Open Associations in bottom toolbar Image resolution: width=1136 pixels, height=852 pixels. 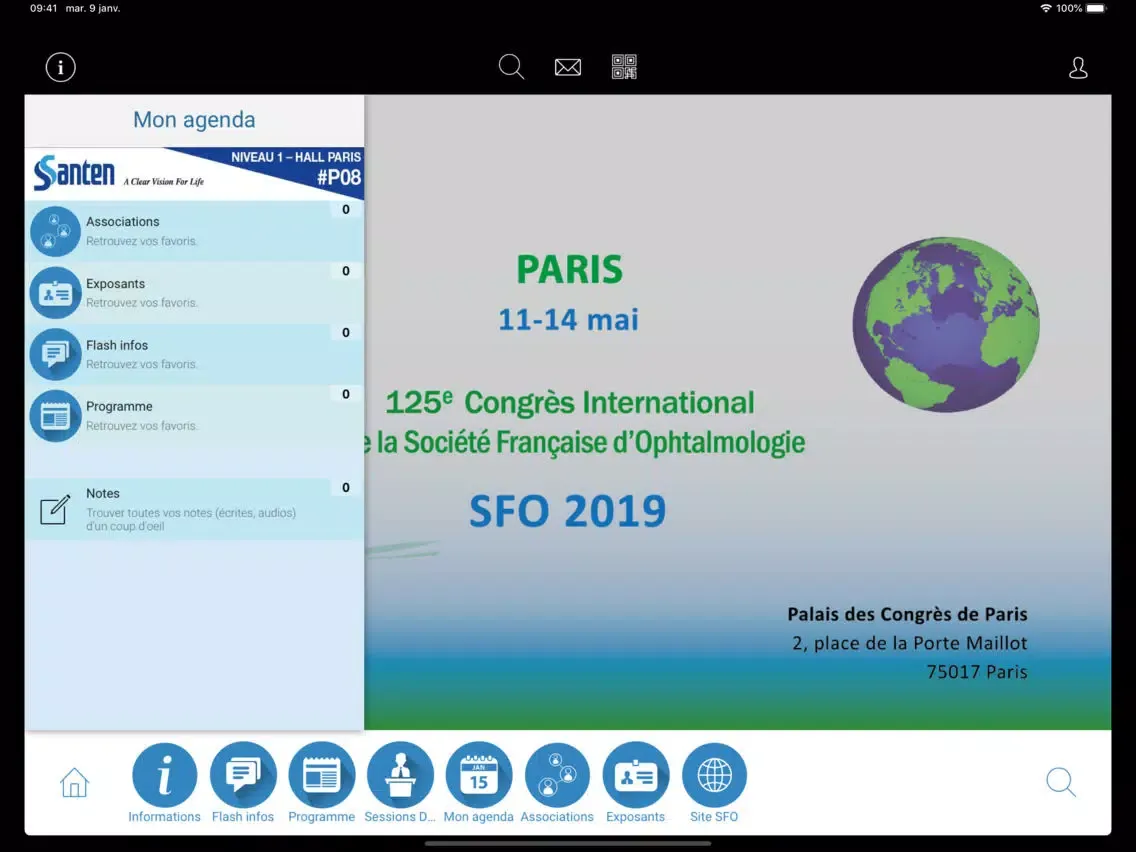[557, 777]
